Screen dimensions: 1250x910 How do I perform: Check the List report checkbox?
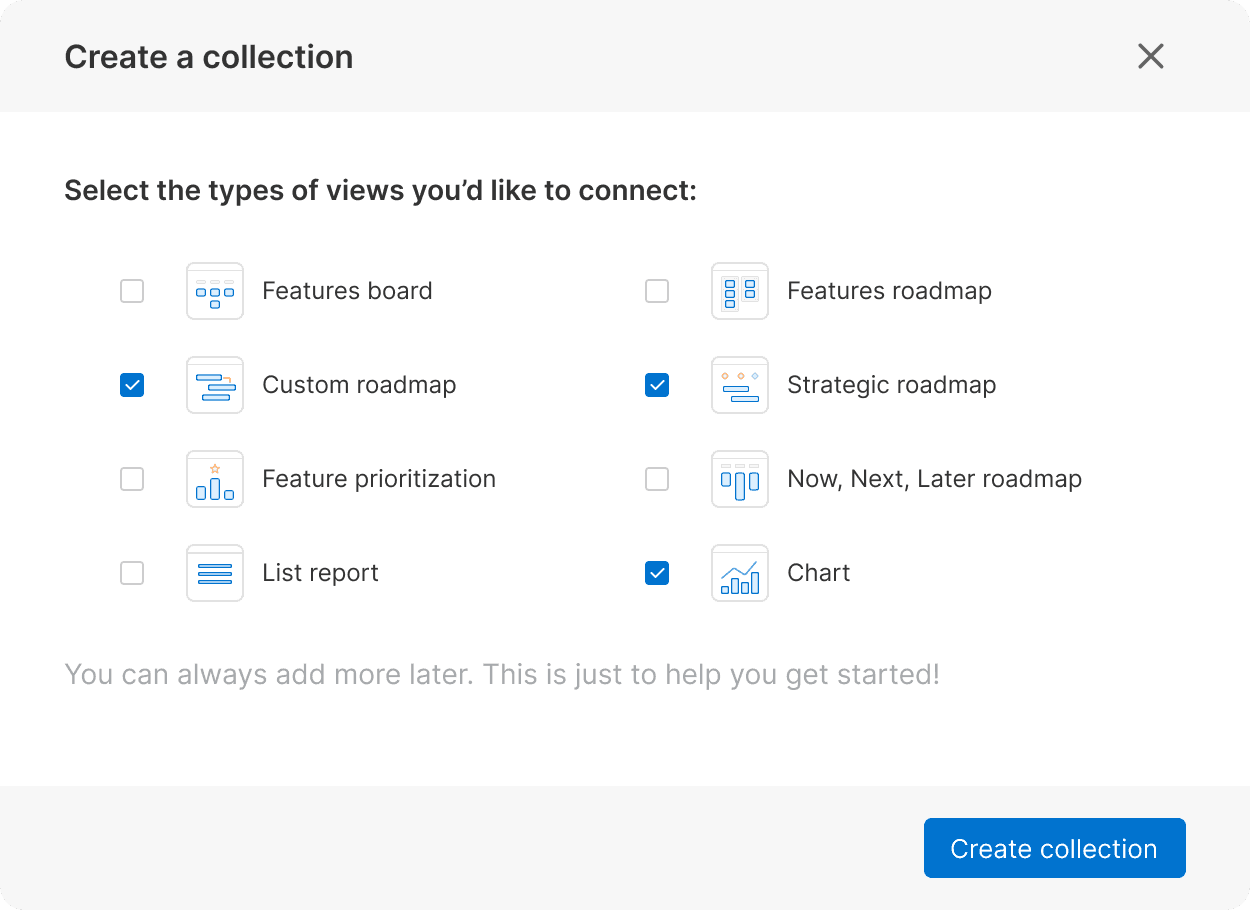pyautogui.click(x=132, y=573)
